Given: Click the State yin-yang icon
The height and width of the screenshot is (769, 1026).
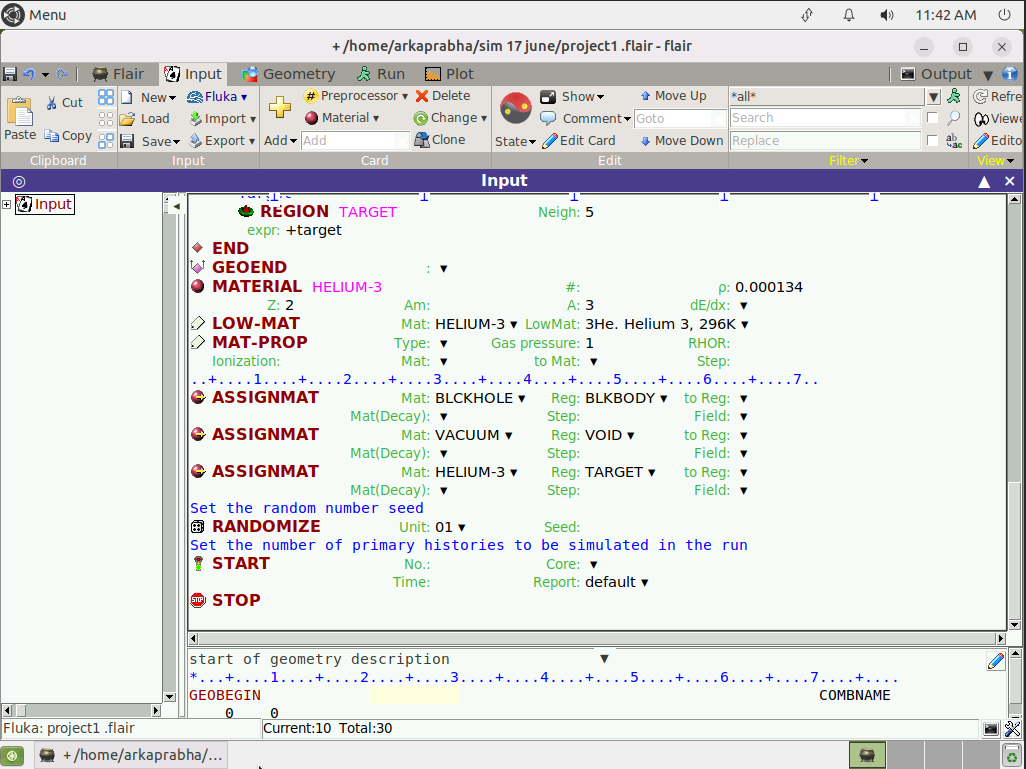Looking at the screenshot, I should pyautogui.click(x=515, y=108).
